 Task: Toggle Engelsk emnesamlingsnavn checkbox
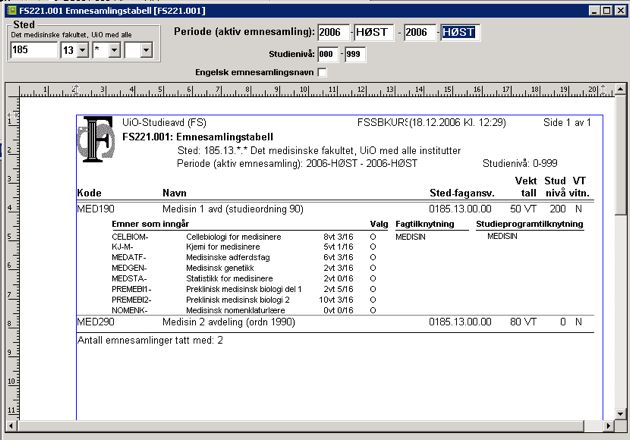322,72
